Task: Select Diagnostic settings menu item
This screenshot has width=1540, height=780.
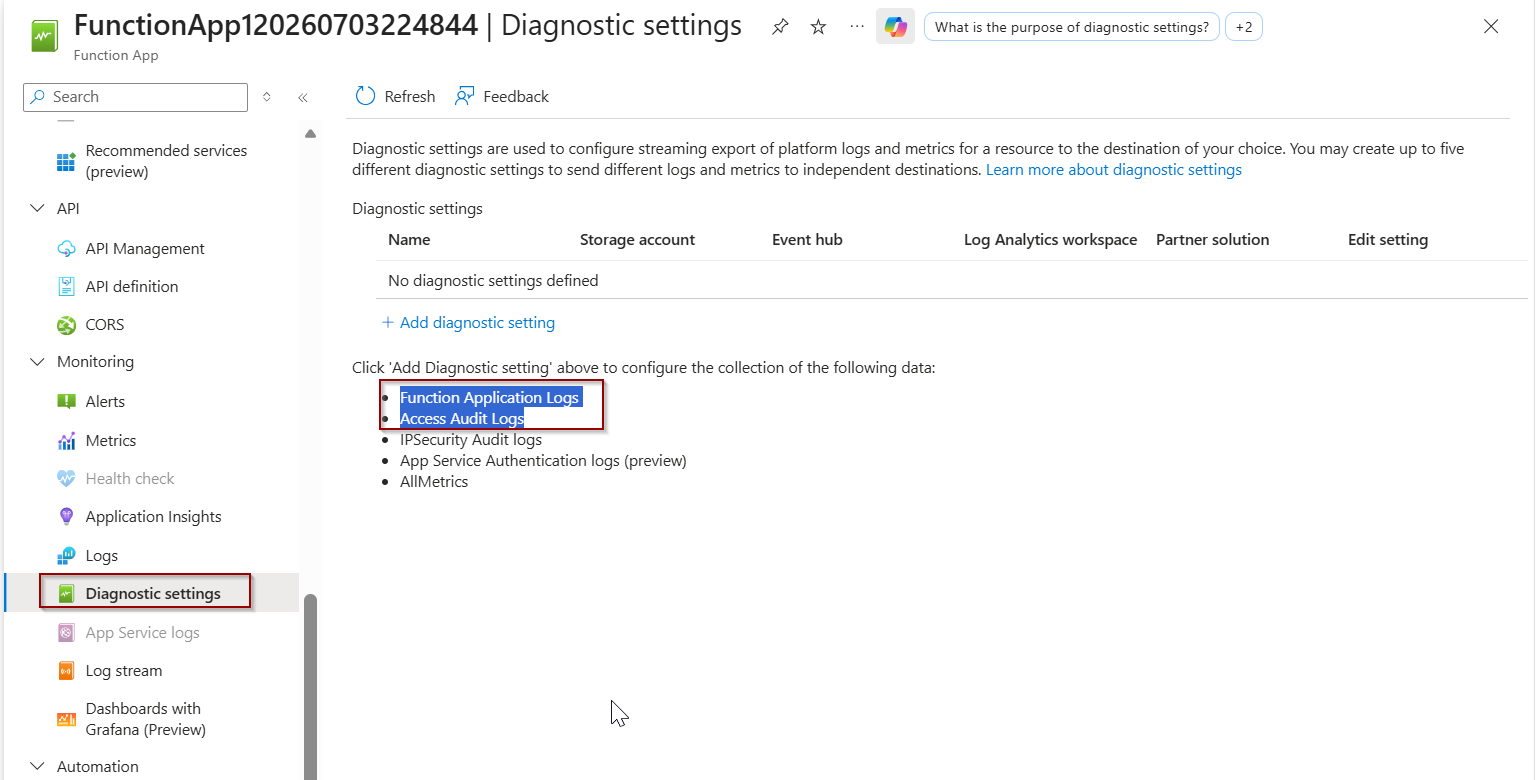Action: [153, 594]
